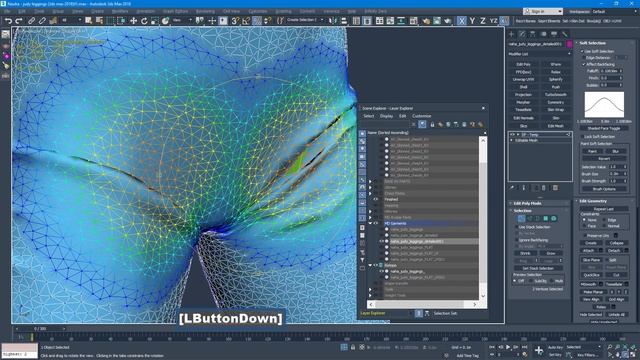
Task: Enable Ignore Backfacing checkbox
Action: pos(516,240)
